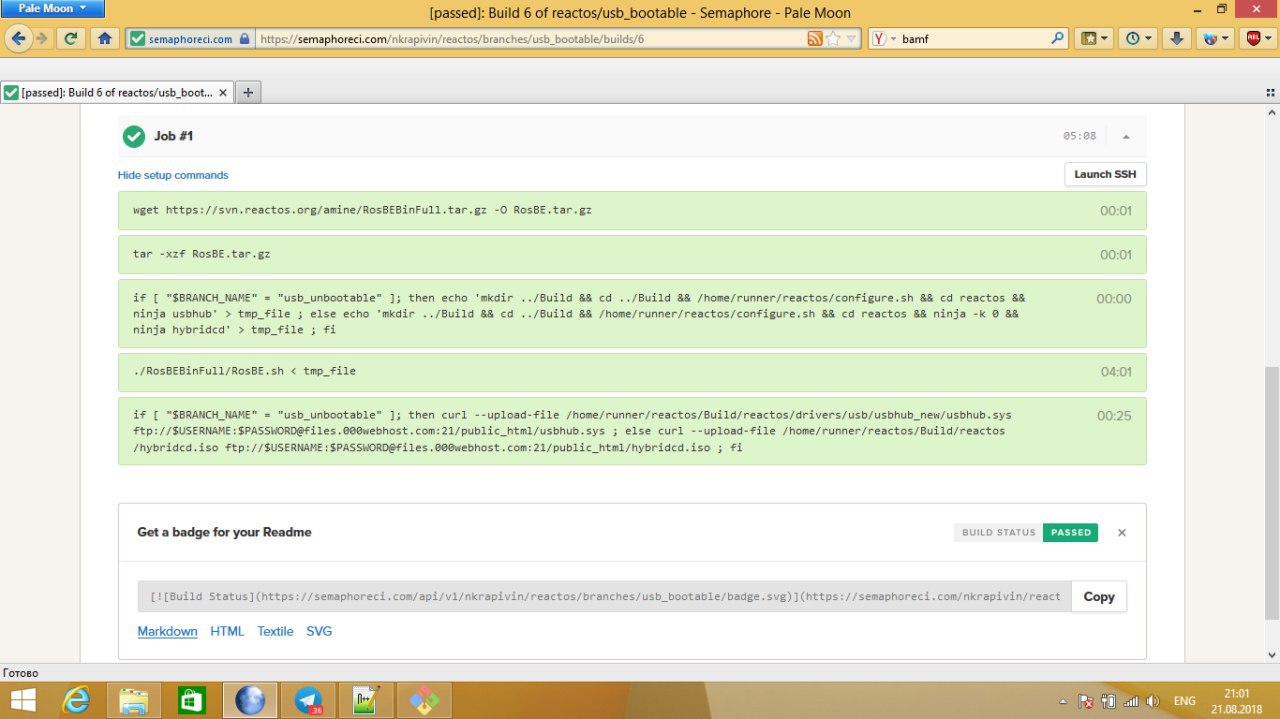1280x719 pixels.
Task: Click the Job #1 heading
Action: tap(173, 136)
